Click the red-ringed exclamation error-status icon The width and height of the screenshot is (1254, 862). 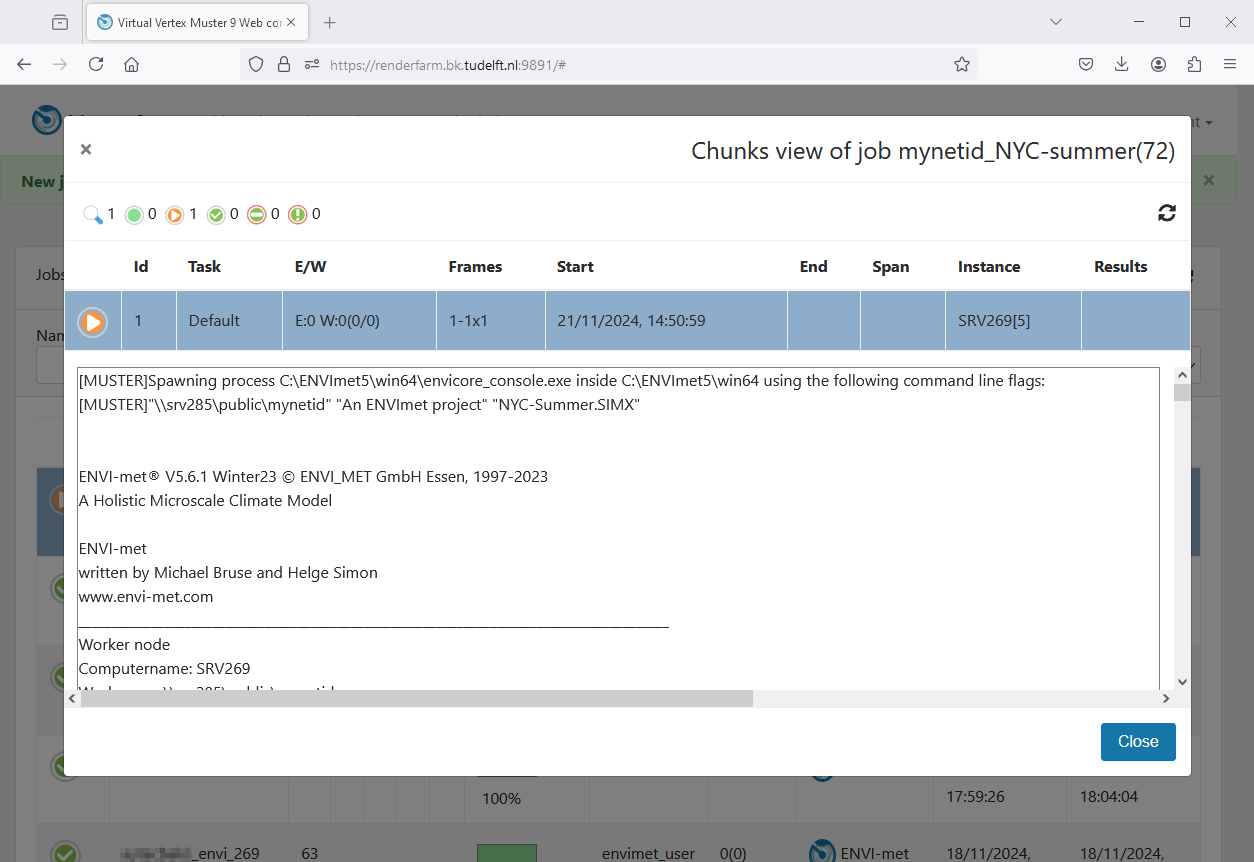coord(298,214)
